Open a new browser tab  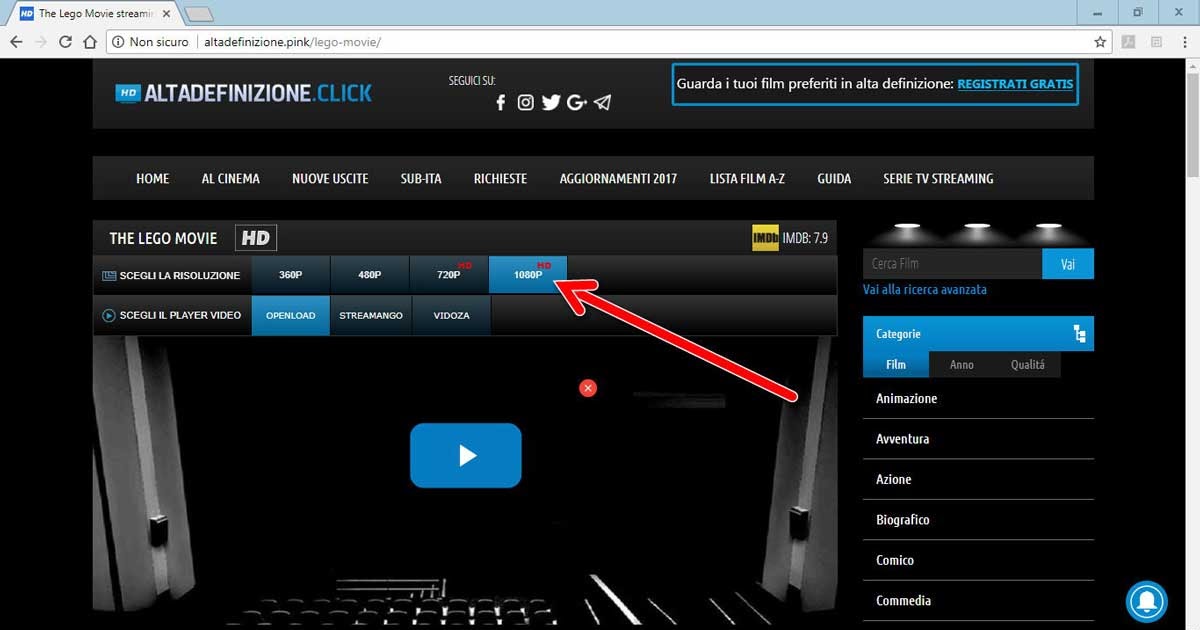[200, 14]
